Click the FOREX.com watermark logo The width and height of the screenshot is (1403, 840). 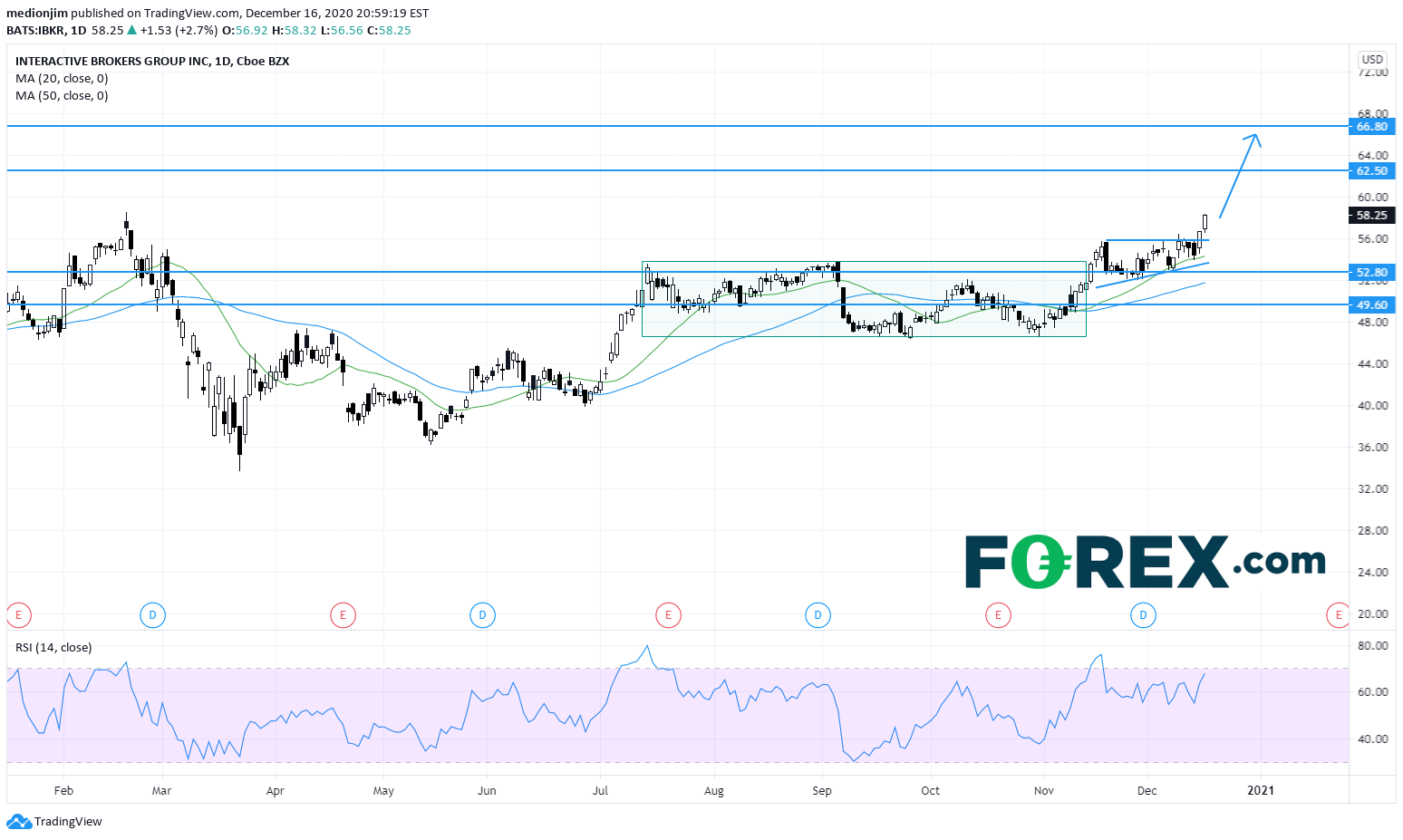click(x=1144, y=562)
